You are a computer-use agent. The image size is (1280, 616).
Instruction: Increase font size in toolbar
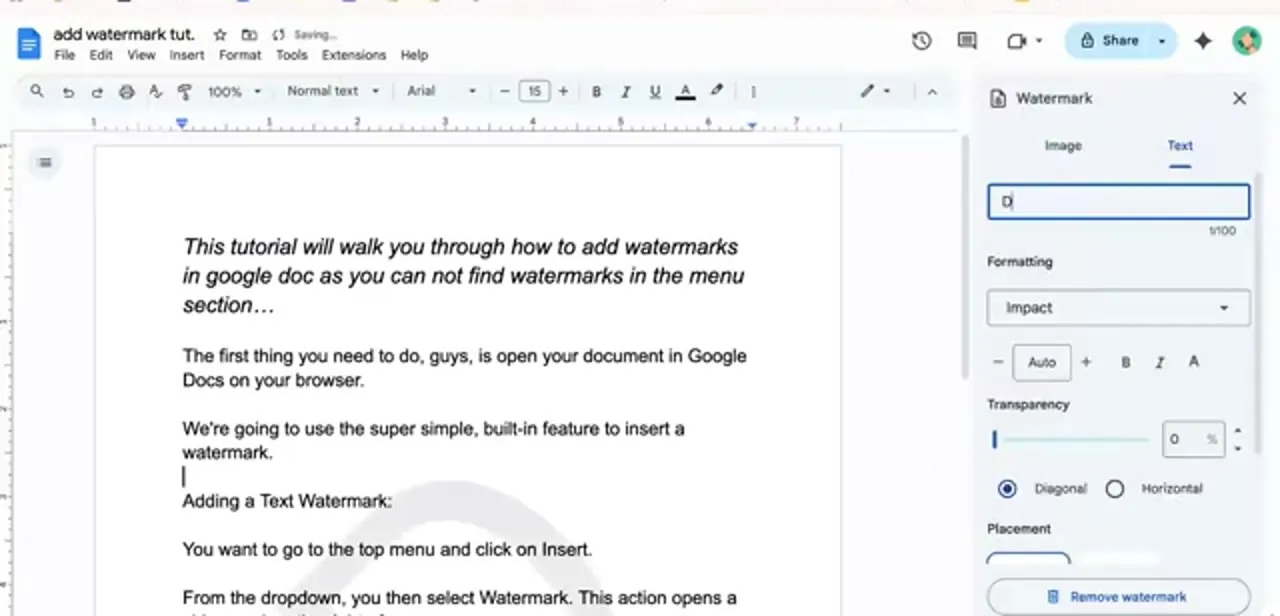click(x=563, y=91)
